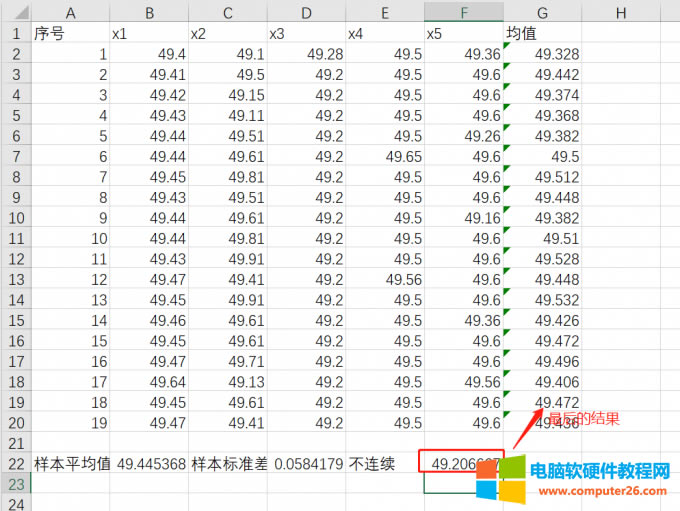Click the cell showing 0.0584179
680x511 pixels.
(x=306, y=463)
